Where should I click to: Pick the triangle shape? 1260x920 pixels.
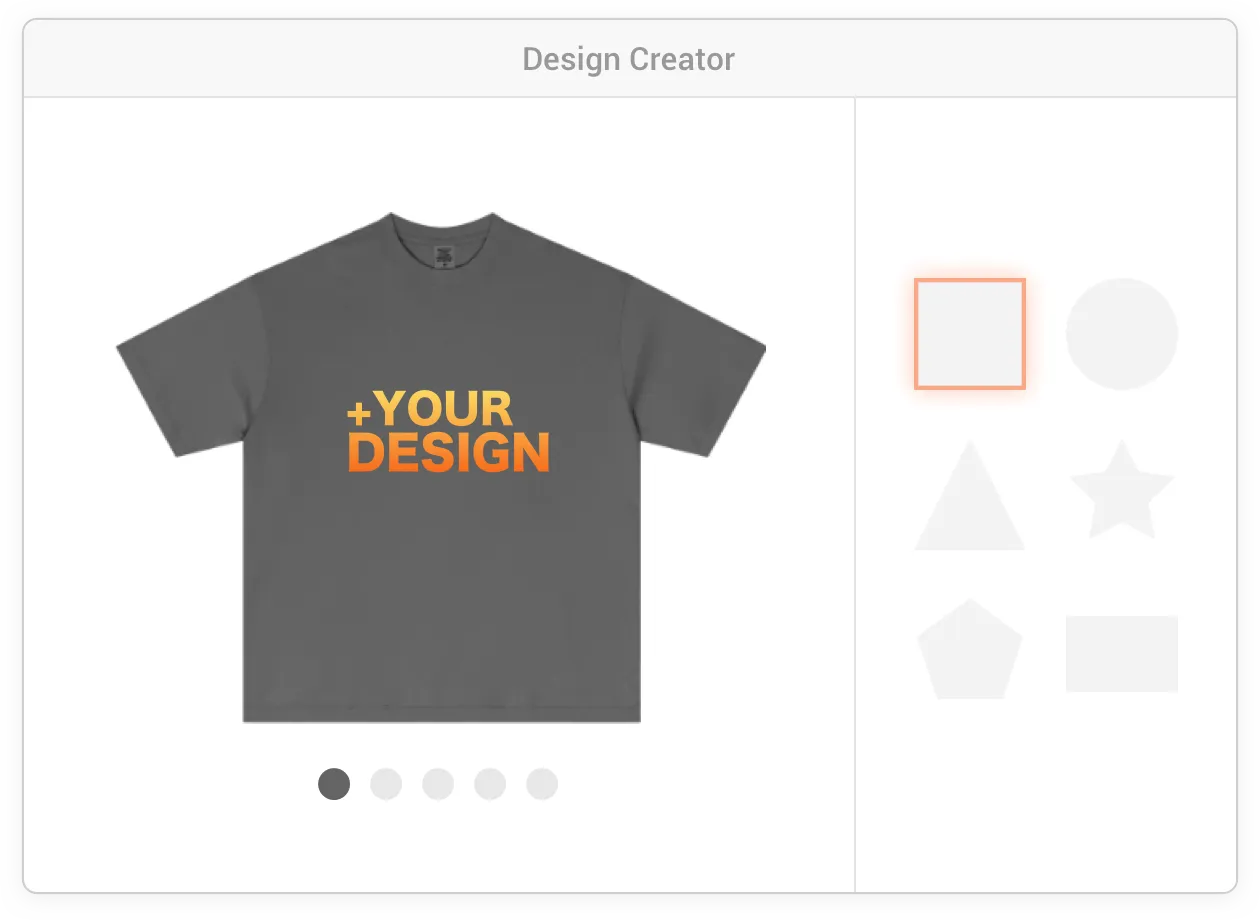click(x=970, y=495)
